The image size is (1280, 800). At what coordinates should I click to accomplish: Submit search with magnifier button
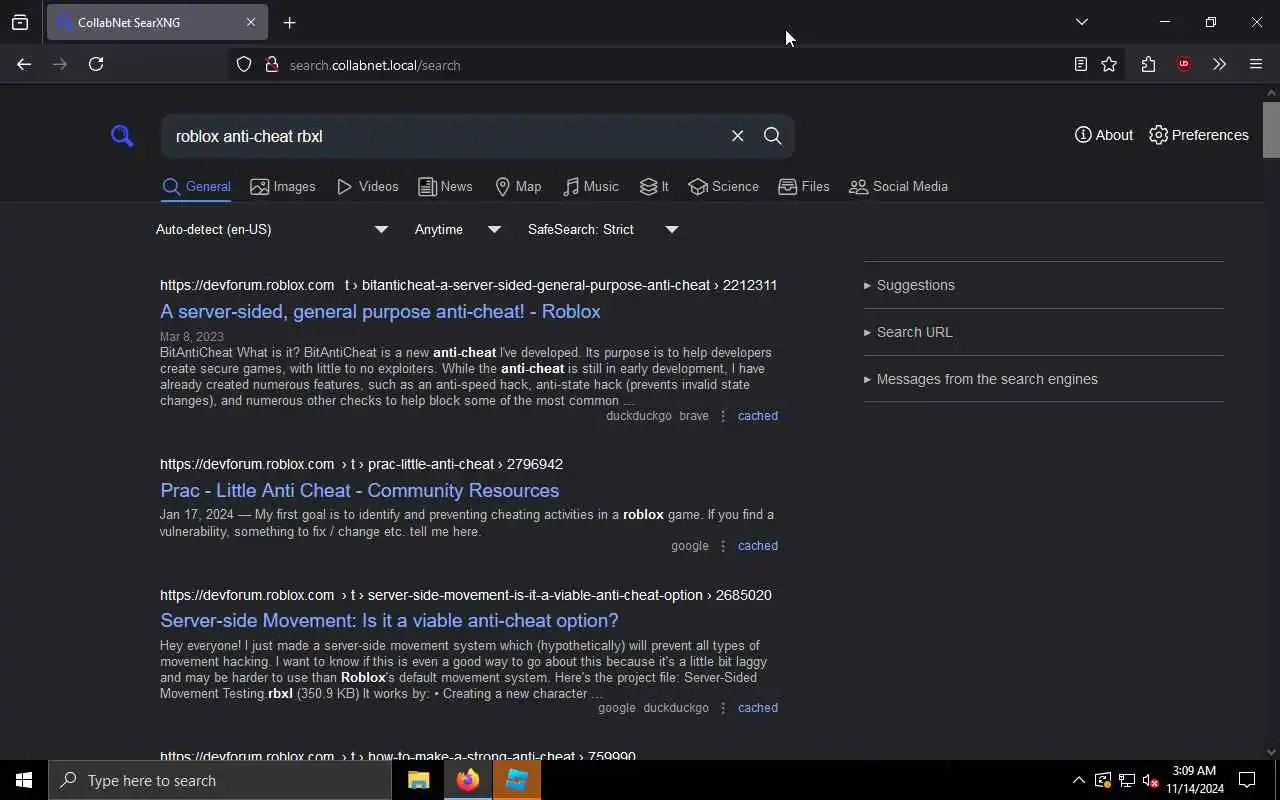pos(772,136)
